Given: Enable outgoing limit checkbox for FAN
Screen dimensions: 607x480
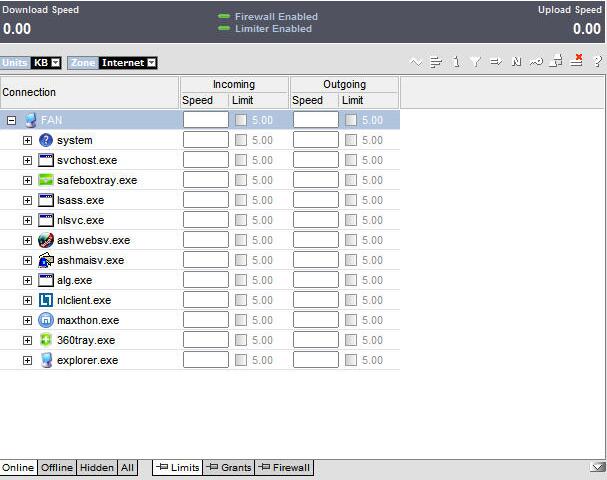Looking at the screenshot, I should click(351, 120).
